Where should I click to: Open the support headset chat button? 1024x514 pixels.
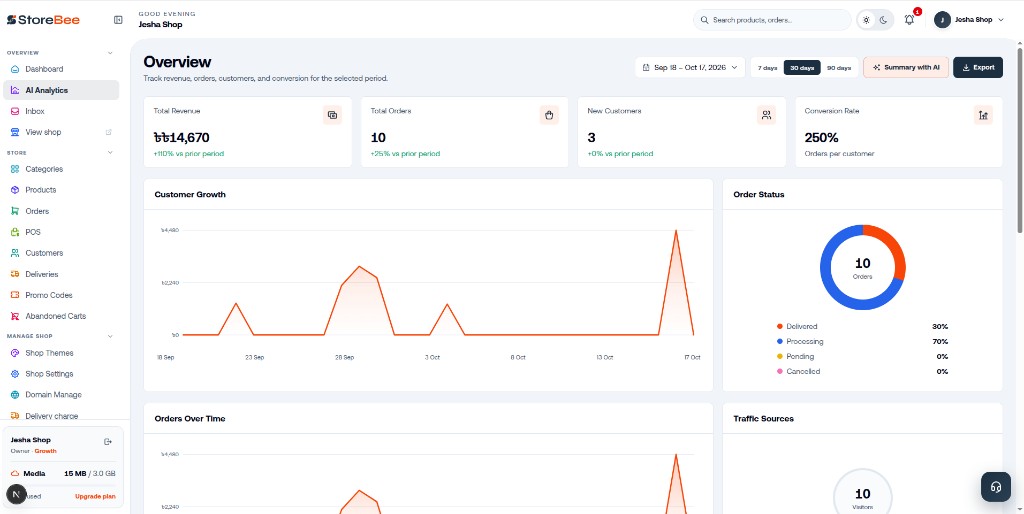[x=996, y=487]
